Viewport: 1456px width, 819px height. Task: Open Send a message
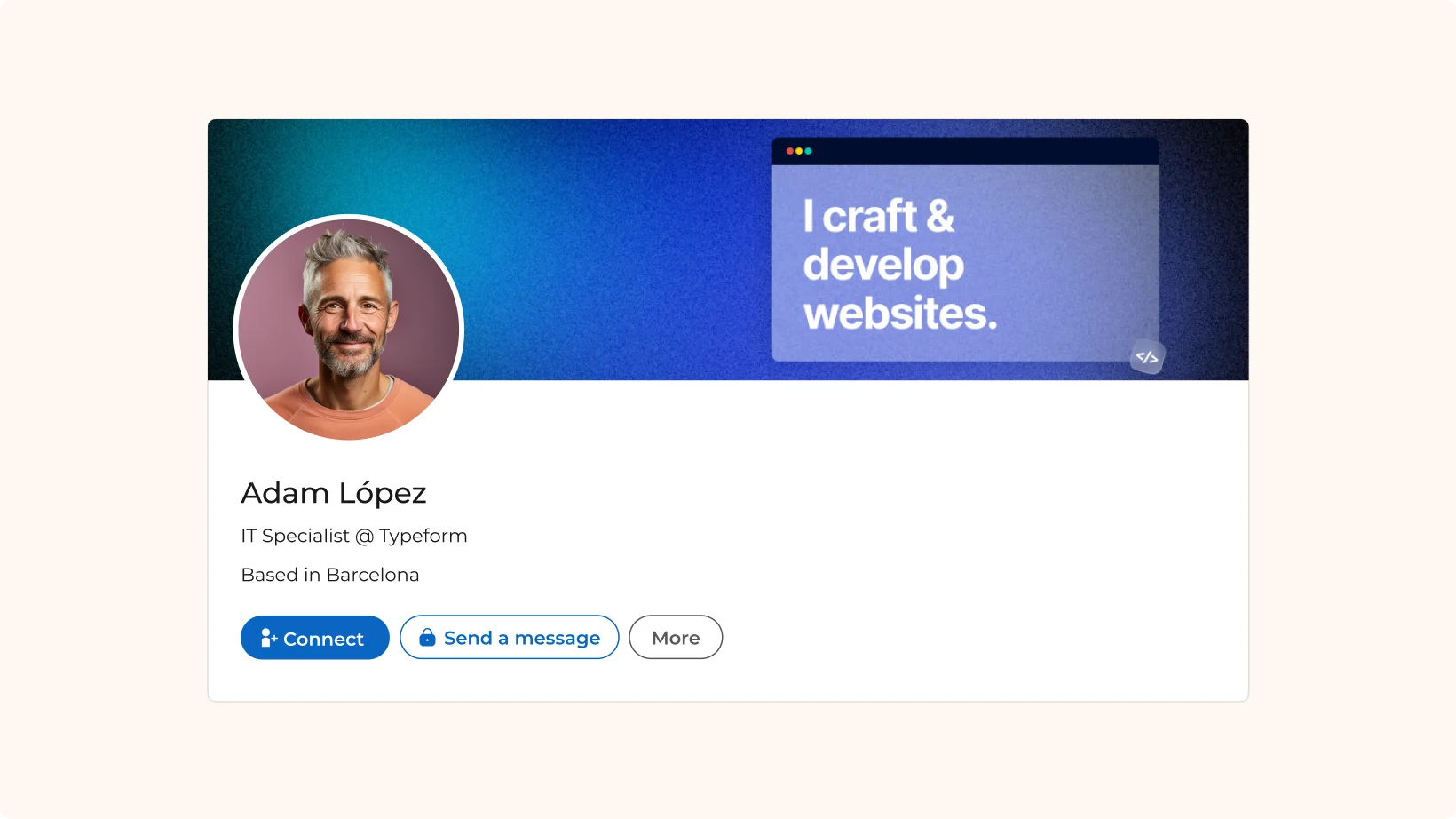pyautogui.click(x=509, y=638)
